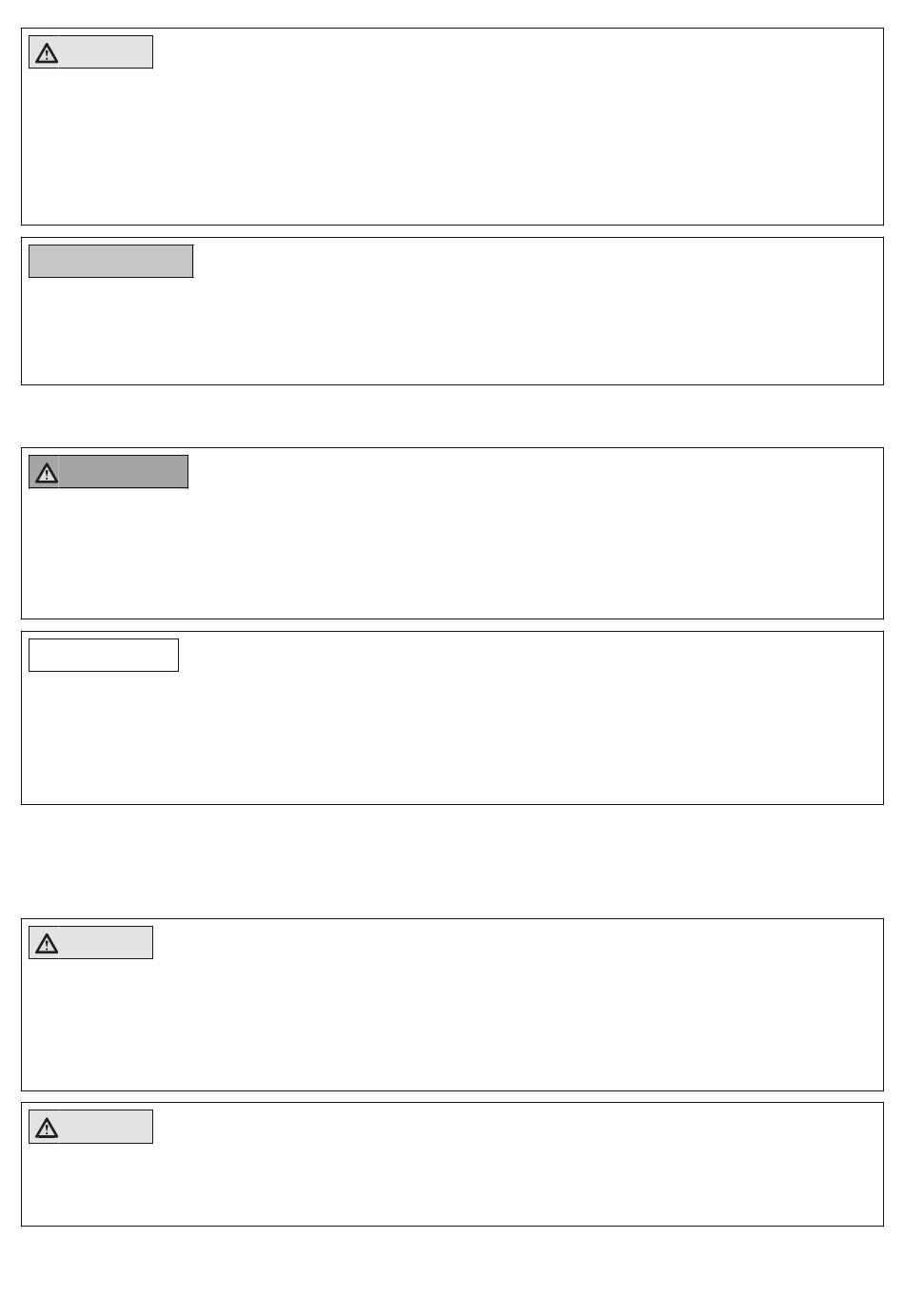Click the warning triangle in the last bordered box

tap(47, 1128)
